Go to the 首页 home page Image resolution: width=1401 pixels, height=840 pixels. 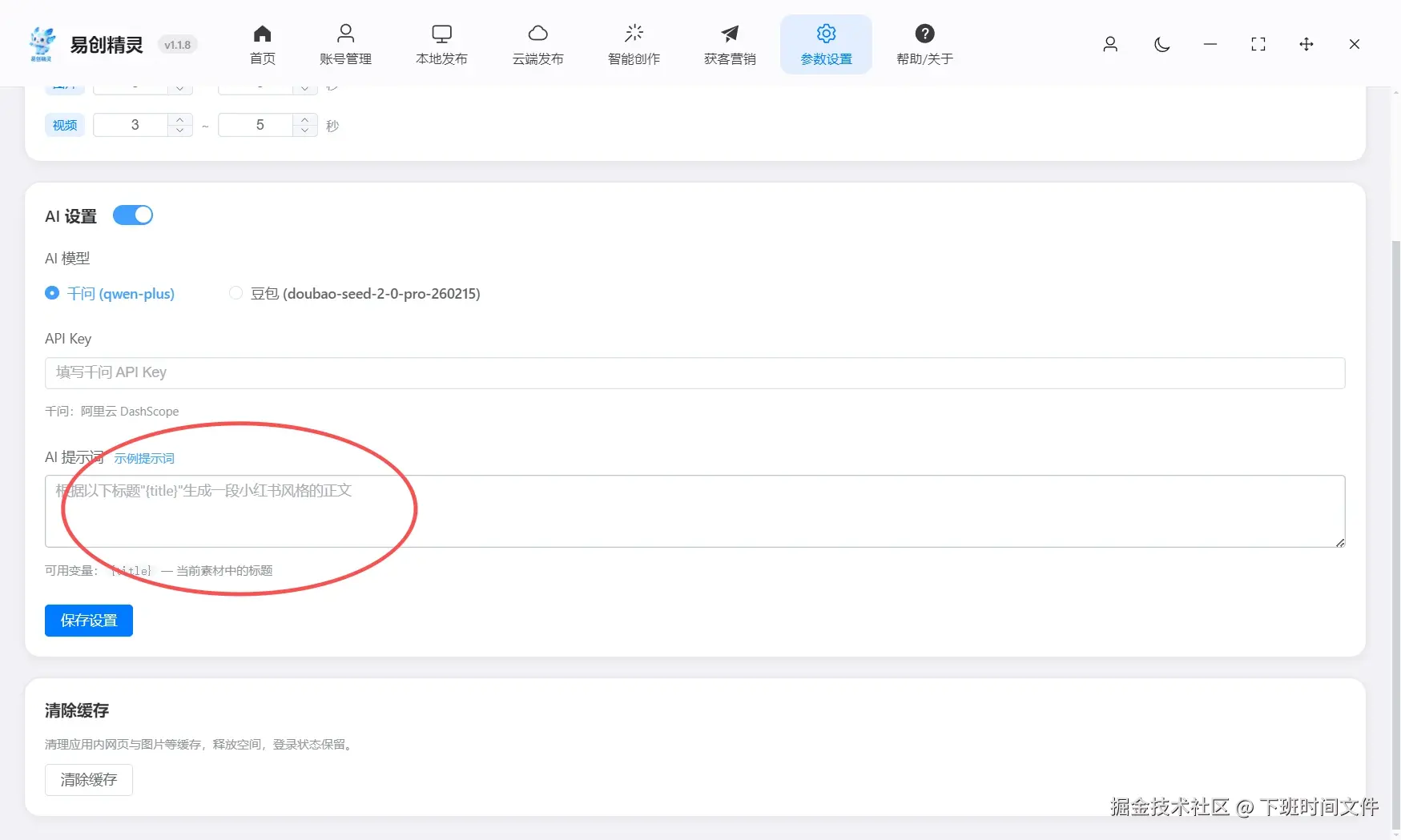tap(262, 45)
